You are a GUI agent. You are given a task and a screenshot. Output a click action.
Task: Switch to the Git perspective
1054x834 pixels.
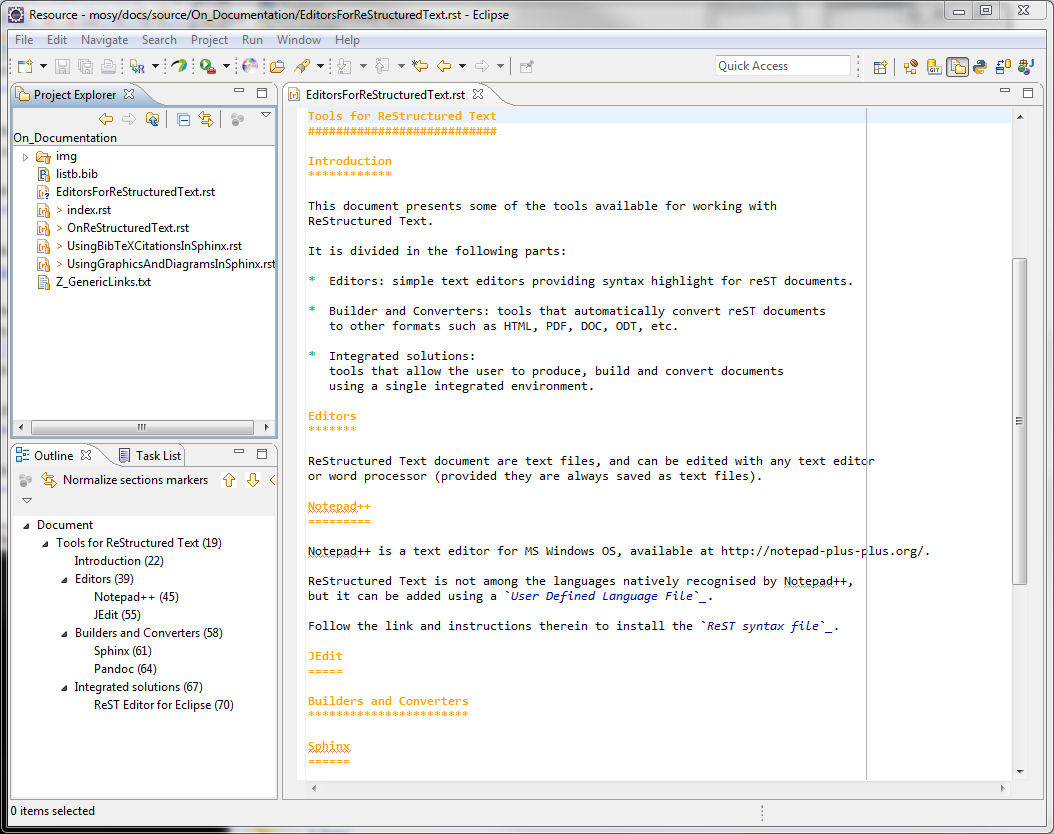[x=934, y=67]
